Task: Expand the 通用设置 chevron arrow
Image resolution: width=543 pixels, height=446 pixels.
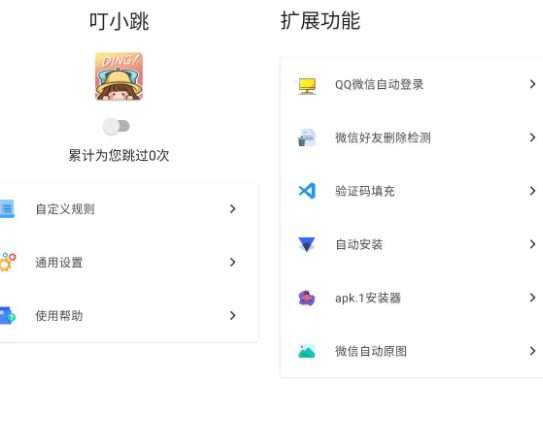Action: pos(233,262)
